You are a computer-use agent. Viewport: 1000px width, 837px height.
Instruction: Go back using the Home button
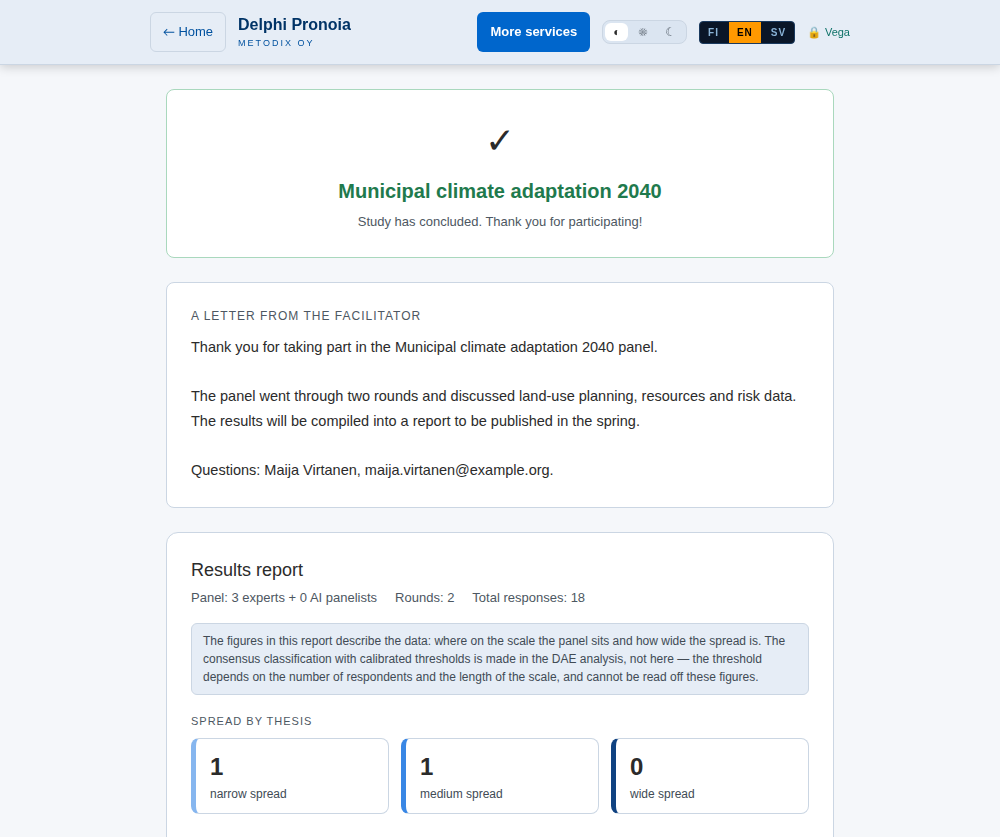pos(188,32)
